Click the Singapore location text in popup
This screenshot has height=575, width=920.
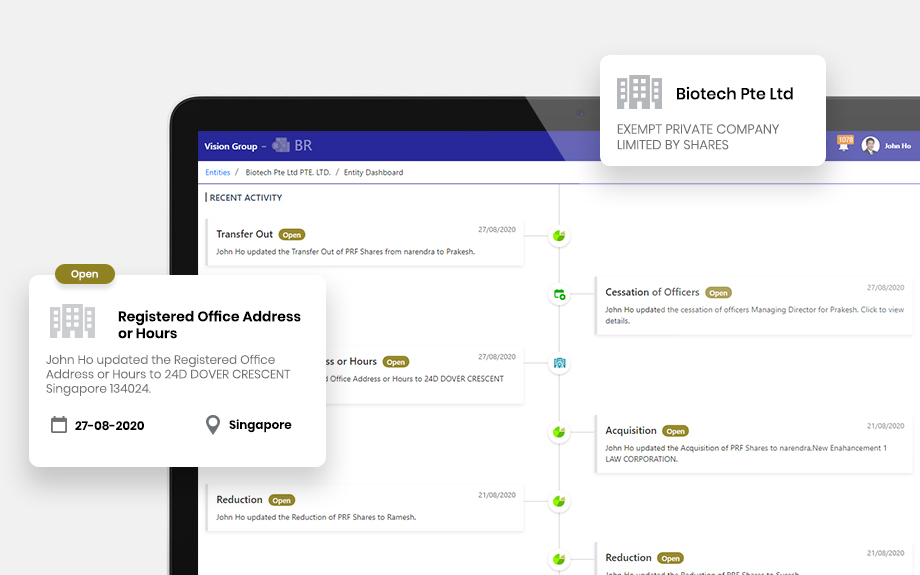click(260, 424)
